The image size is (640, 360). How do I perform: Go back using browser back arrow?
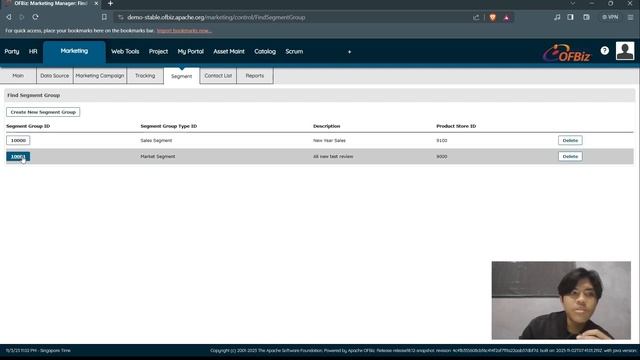pyautogui.click(x=9, y=17)
